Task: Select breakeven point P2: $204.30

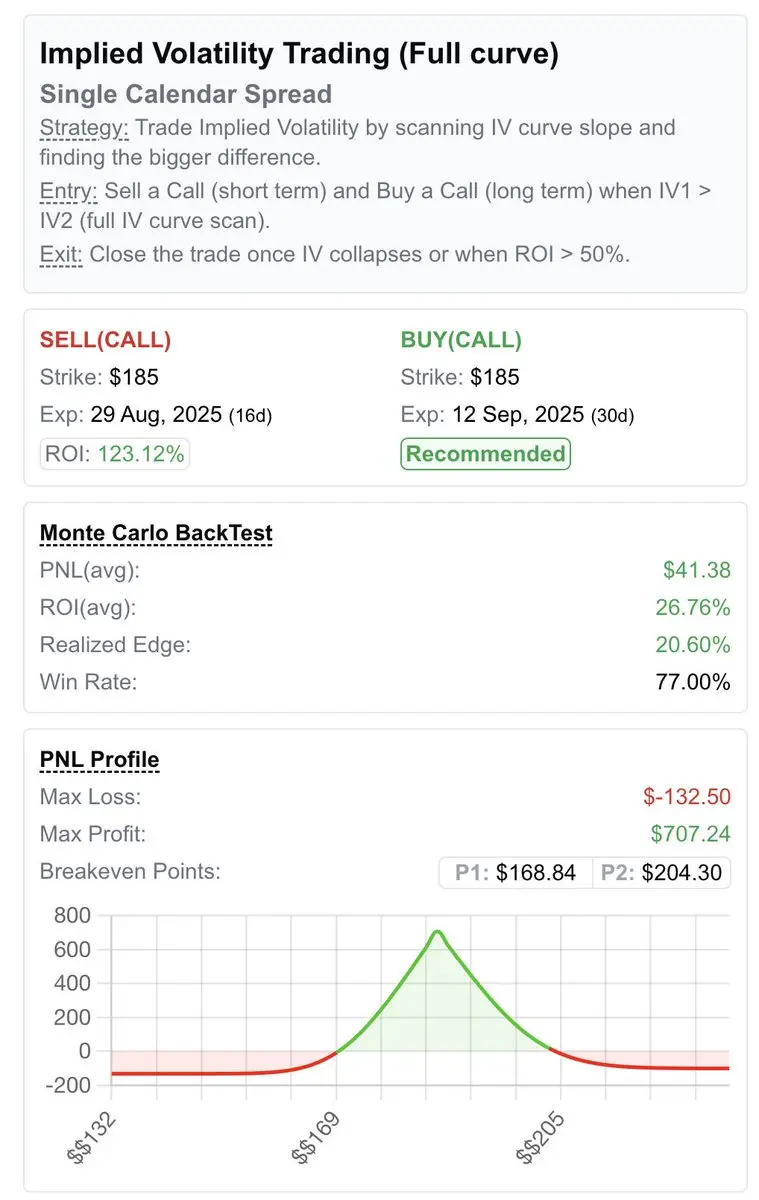Action: pos(661,872)
